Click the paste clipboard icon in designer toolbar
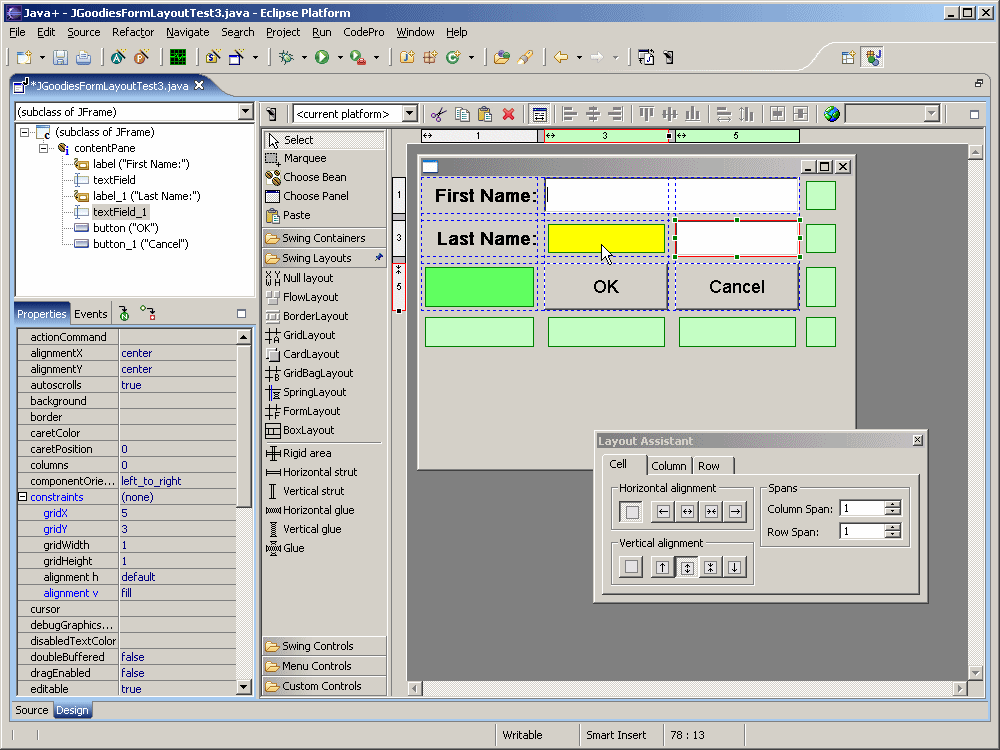Image resolution: width=1000 pixels, height=750 pixels. [x=485, y=114]
